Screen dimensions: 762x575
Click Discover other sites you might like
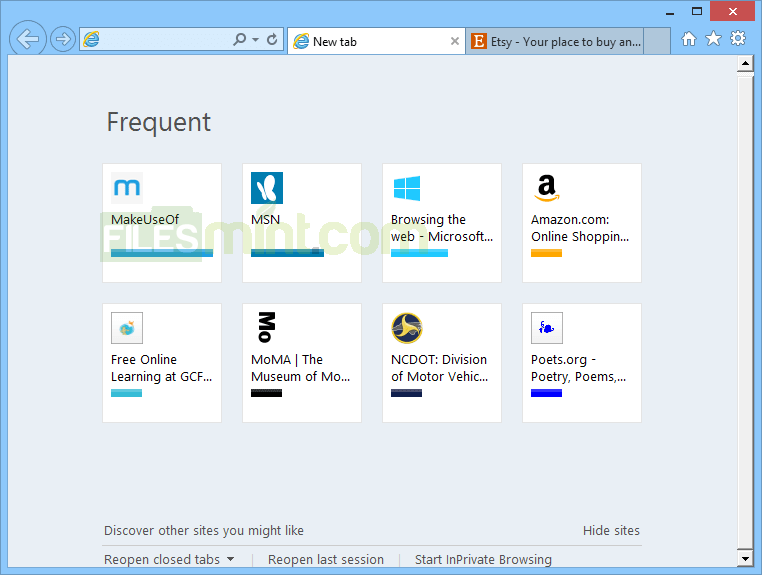204,531
